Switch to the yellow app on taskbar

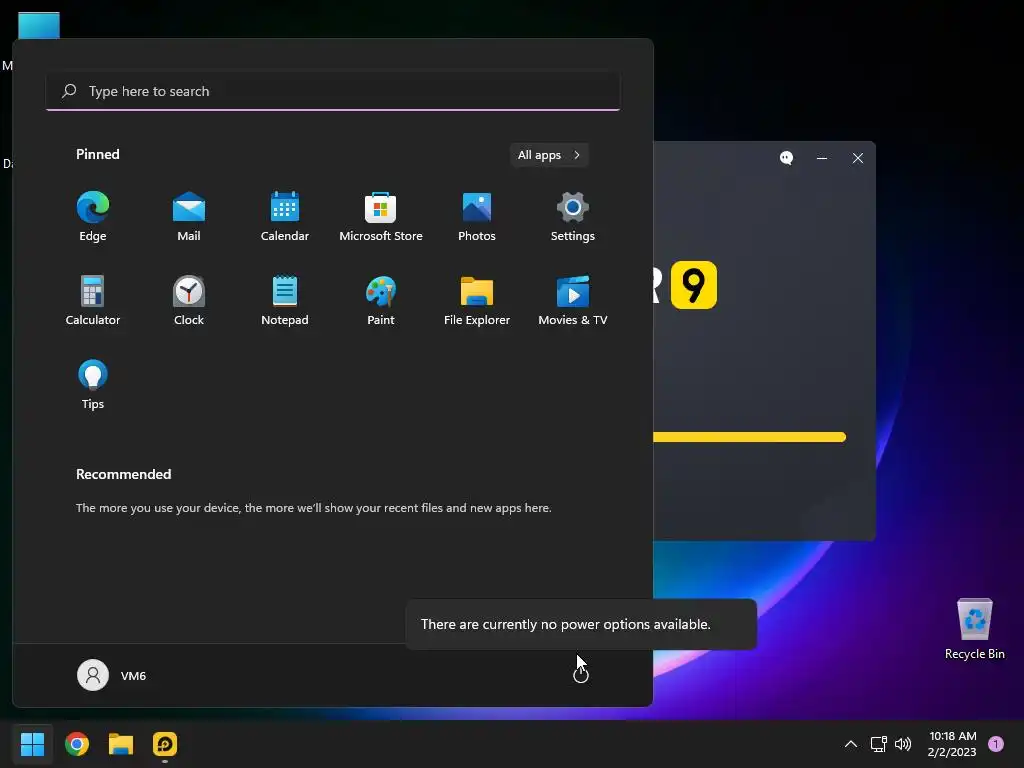[x=165, y=744]
